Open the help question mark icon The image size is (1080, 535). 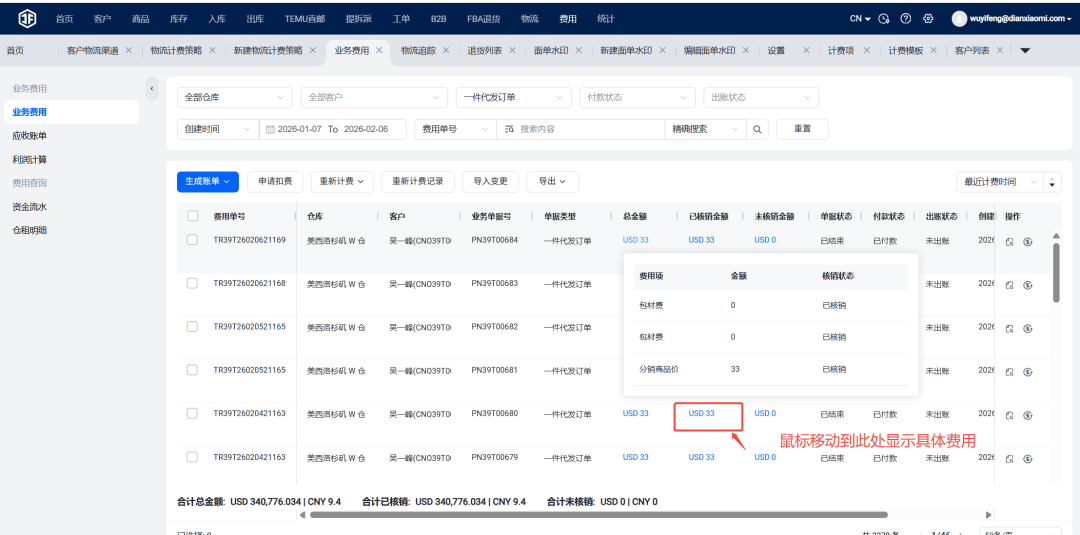pos(906,19)
